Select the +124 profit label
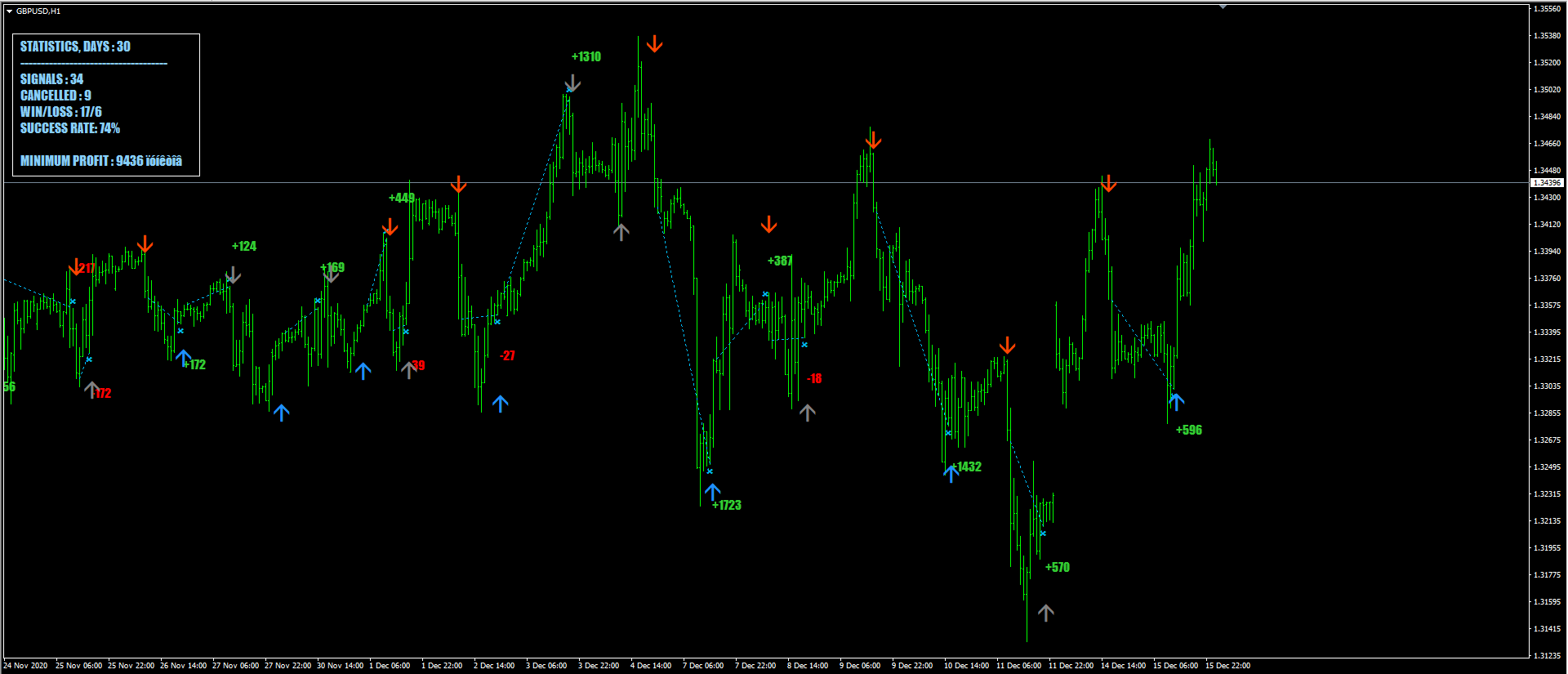 click(x=244, y=246)
